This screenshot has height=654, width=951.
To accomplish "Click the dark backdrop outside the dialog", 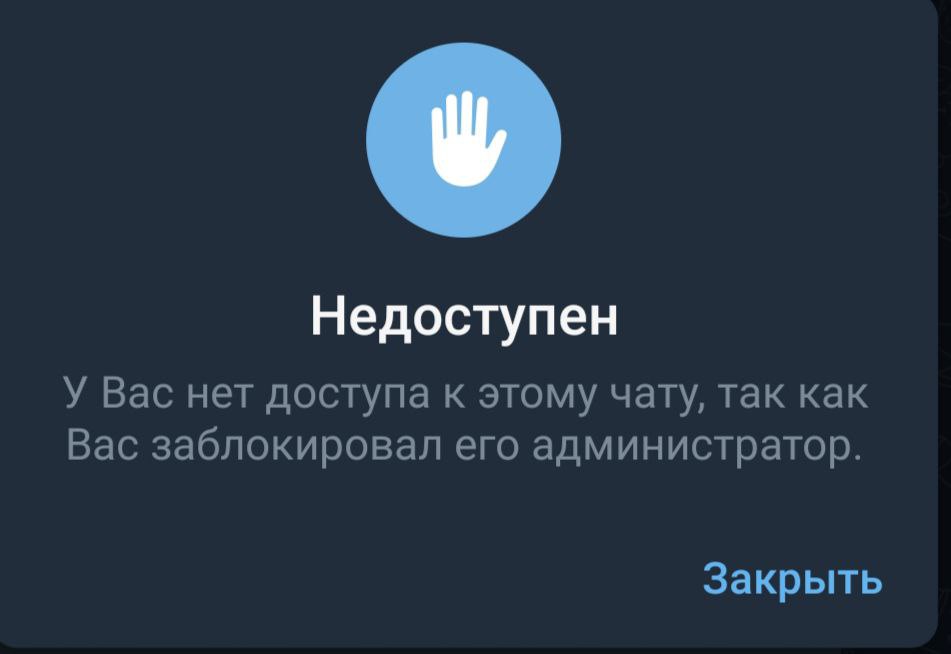I will pyautogui.click(x=945, y=303).
